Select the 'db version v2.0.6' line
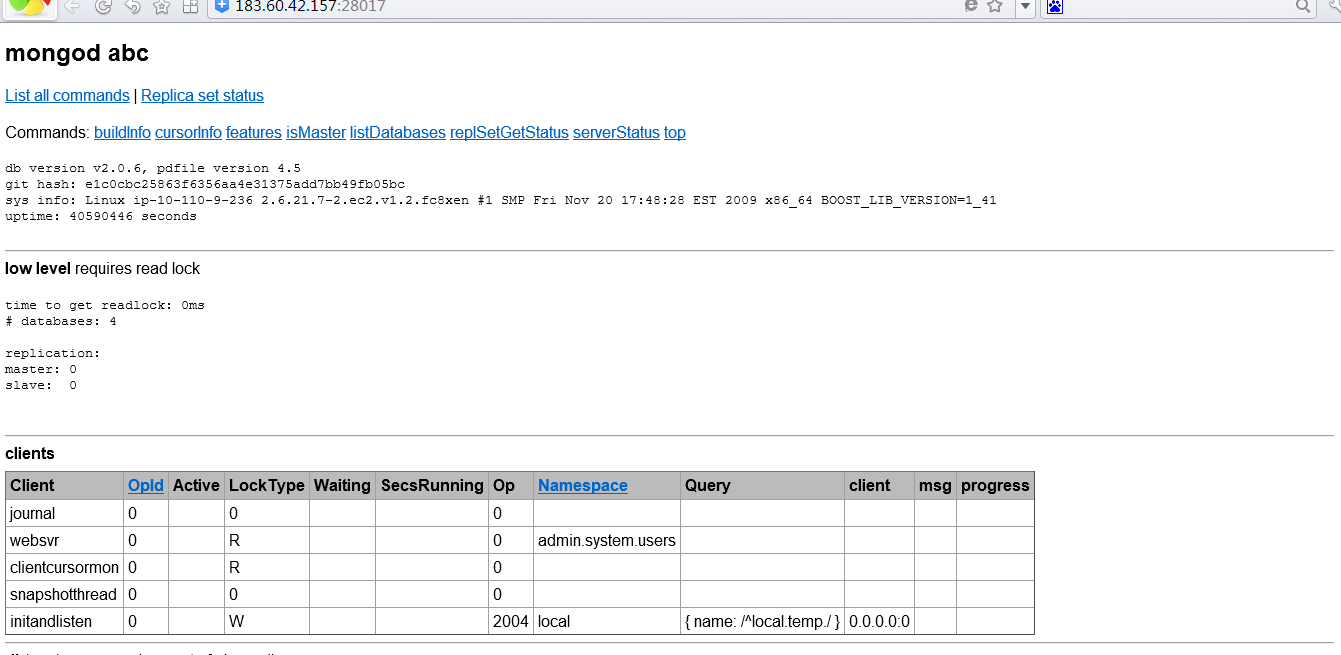The height and width of the screenshot is (655, 1341). 153,168
